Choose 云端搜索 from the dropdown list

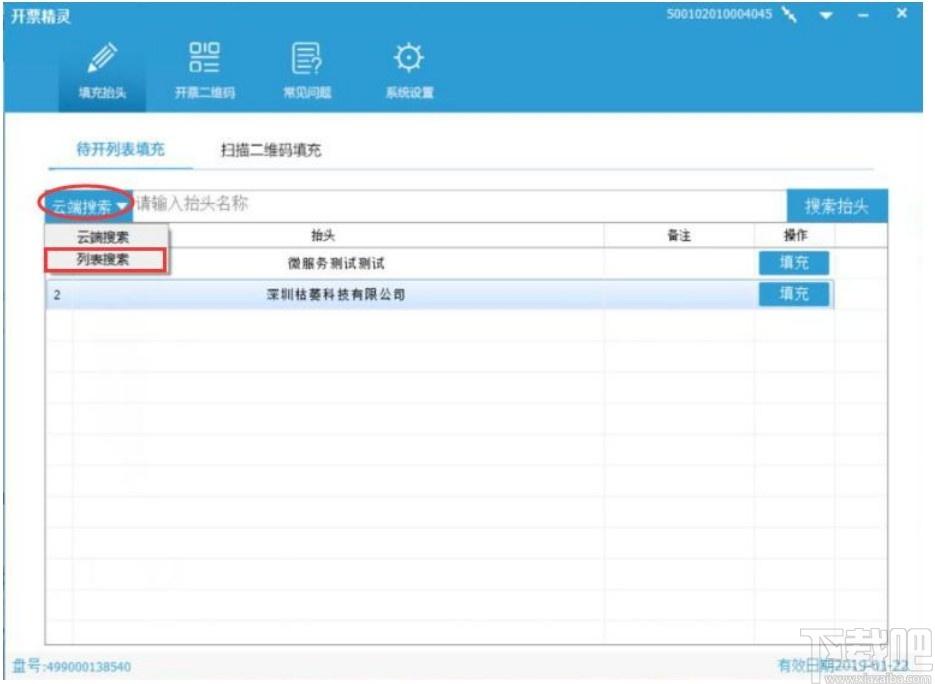103,237
